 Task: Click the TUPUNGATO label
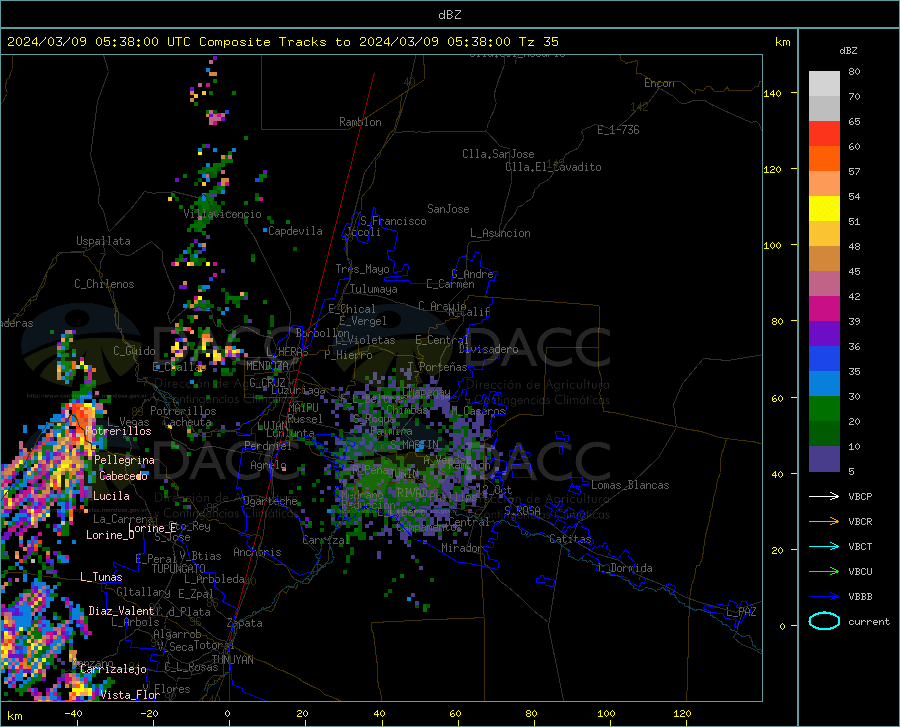[179, 569]
